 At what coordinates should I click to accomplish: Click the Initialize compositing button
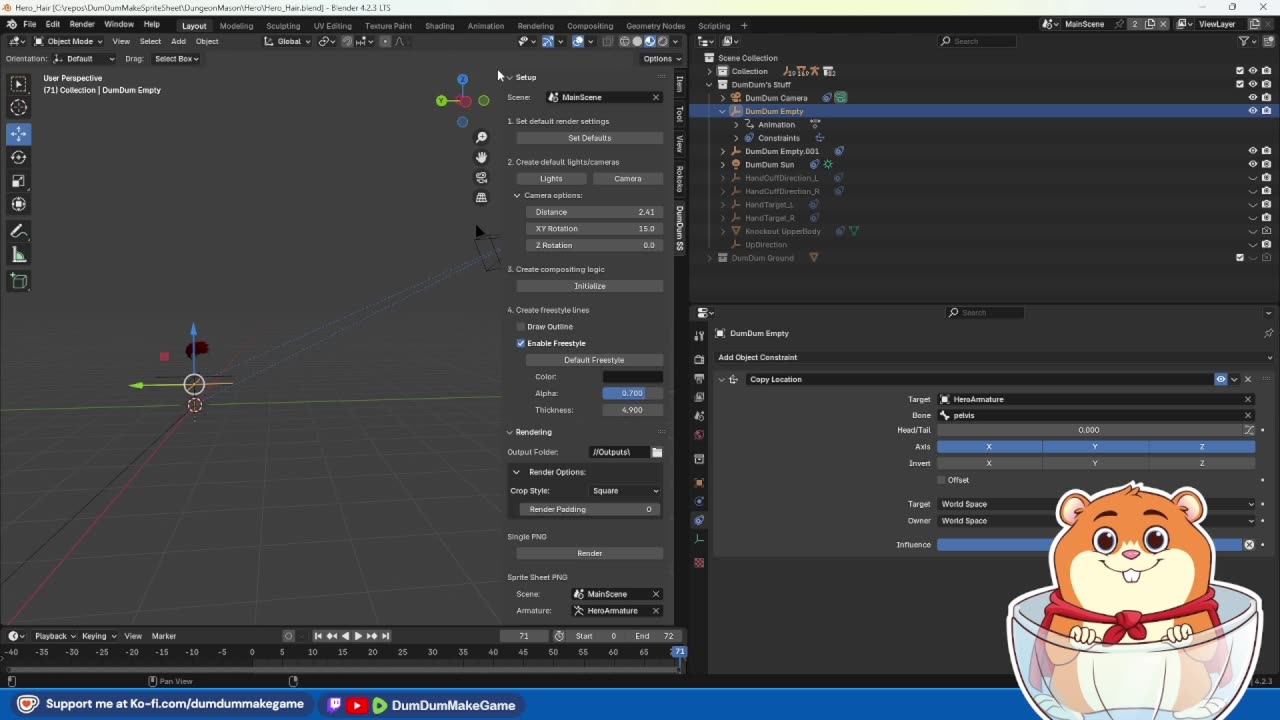pos(590,286)
